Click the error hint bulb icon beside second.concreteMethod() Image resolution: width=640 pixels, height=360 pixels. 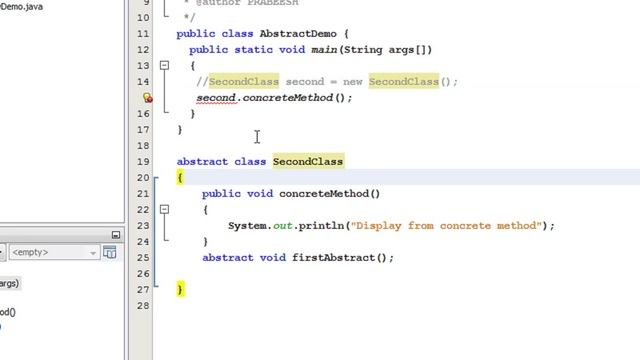coord(147,98)
